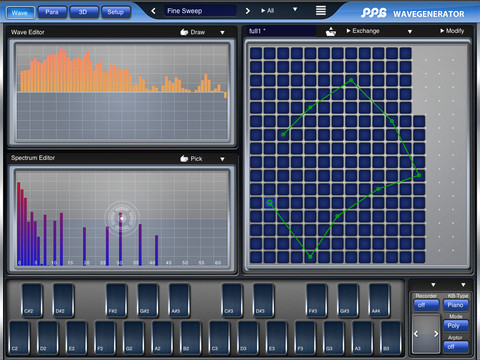
Task: Expand dropdown arrow right of Exchange
Action: tap(410, 32)
